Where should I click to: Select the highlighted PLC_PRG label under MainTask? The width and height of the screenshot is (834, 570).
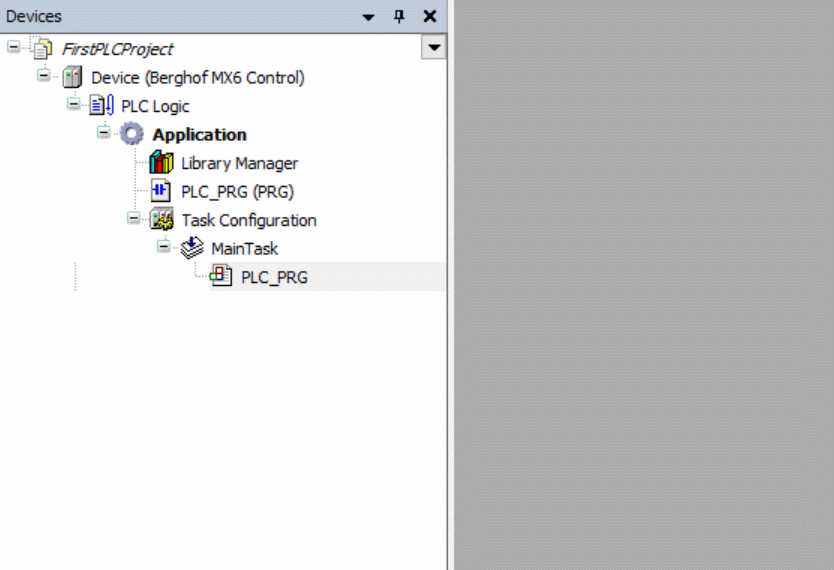(274, 277)
